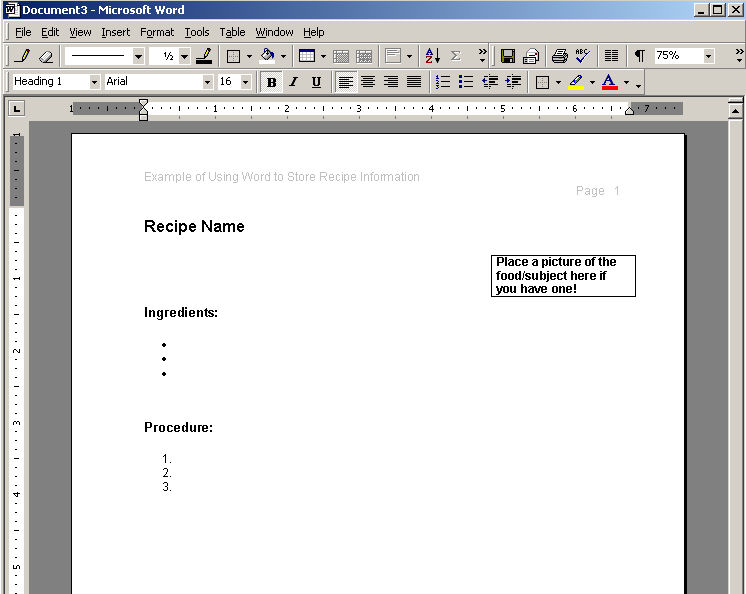The height and width of the screenshot is (594, 746).
Task: Toggle Show/Hide paragraph marks
Action: (639, 56)
